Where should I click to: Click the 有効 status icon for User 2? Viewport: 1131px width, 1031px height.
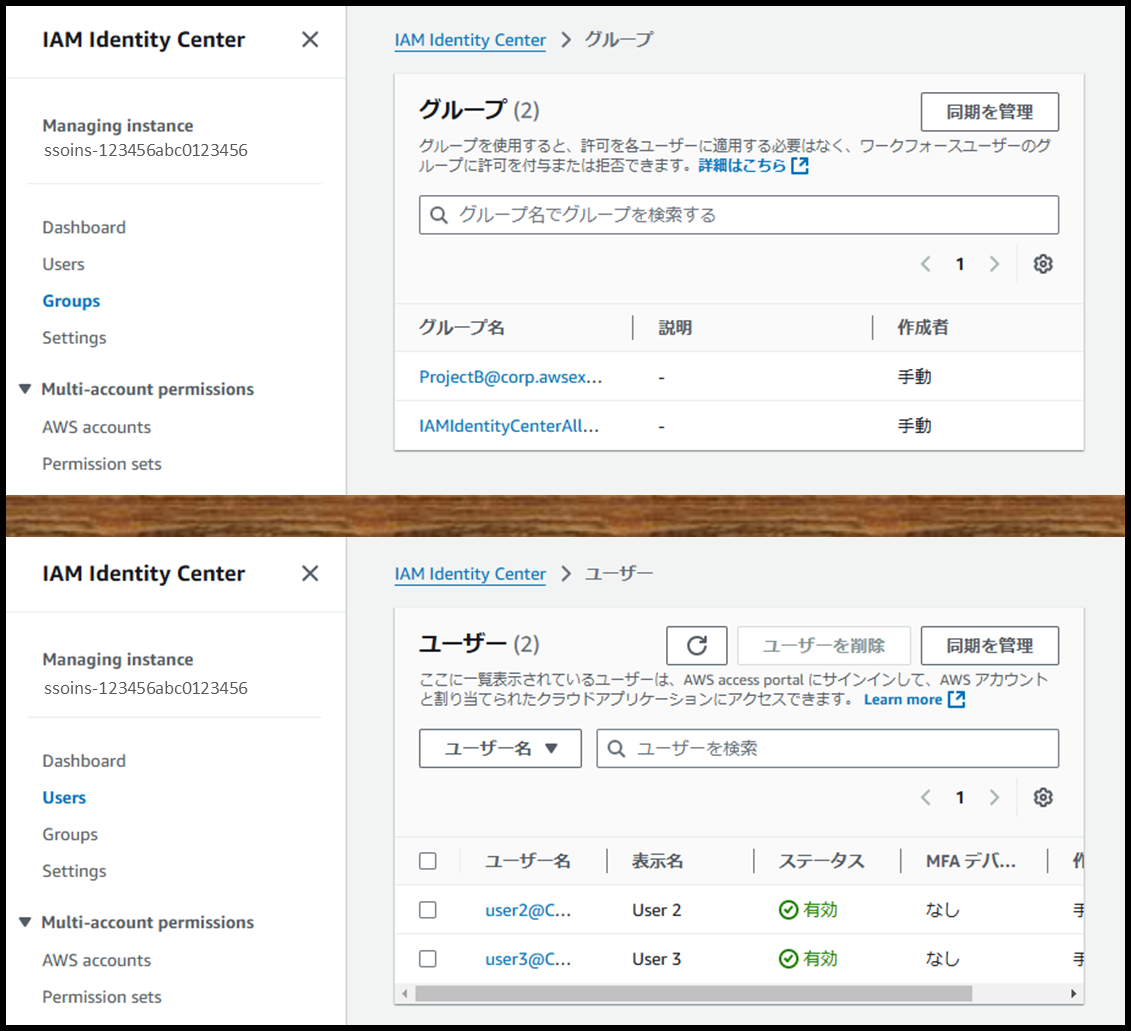(x=788, y=910)
